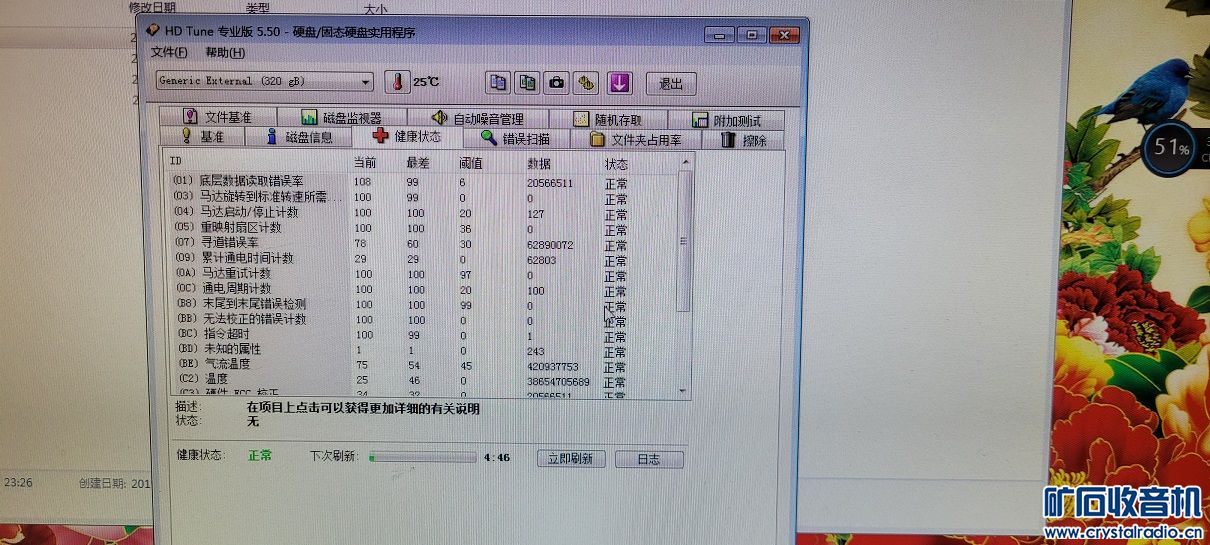
Task: Click the 日志 button
Action: point(649,459)
